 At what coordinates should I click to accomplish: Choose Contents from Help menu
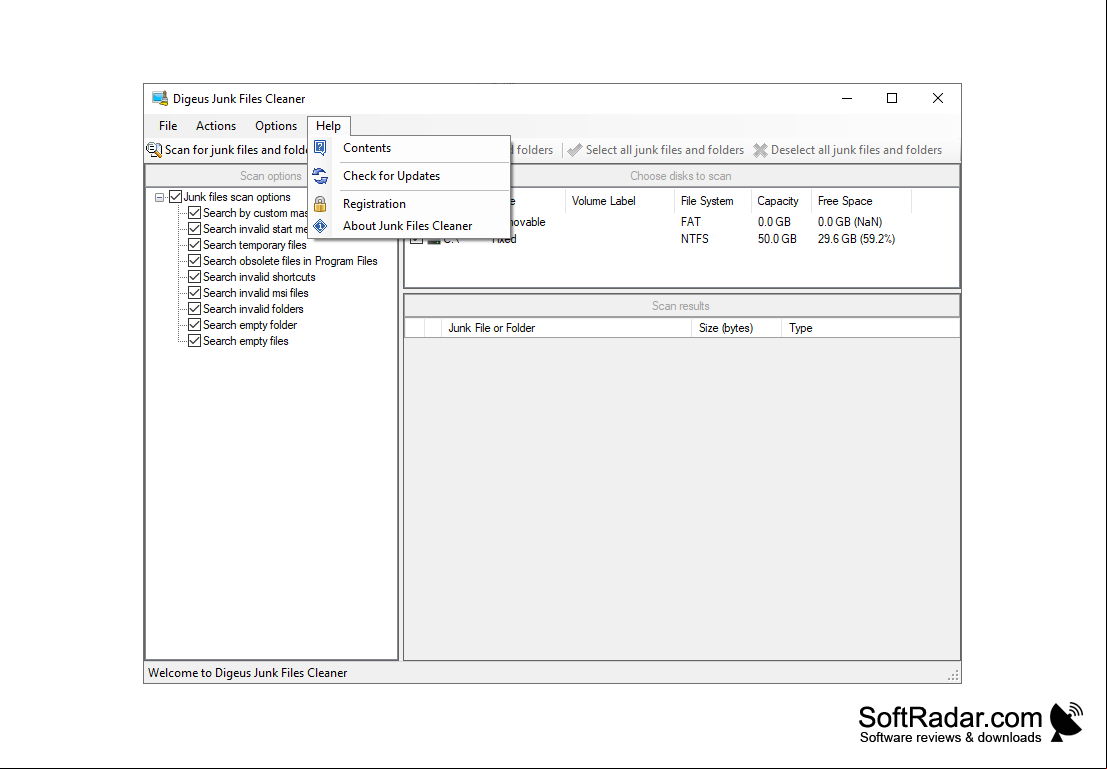click(x=409, y=148)
